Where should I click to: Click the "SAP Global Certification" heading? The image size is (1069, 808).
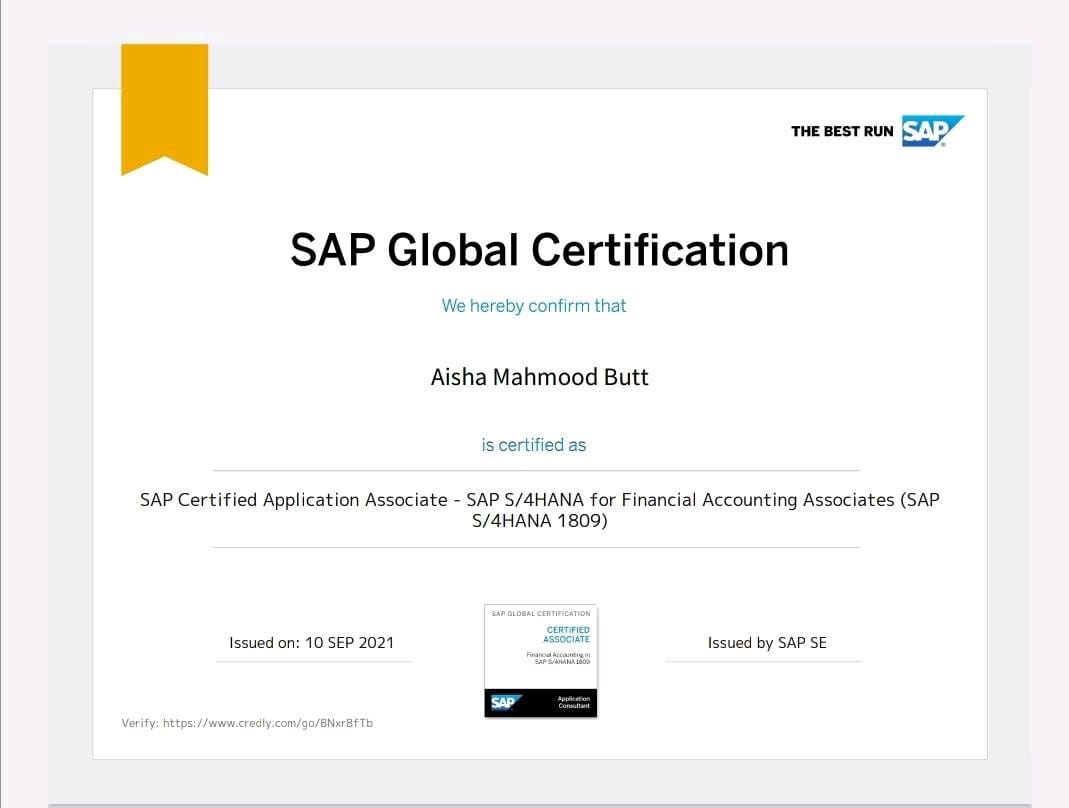(539, 250)
